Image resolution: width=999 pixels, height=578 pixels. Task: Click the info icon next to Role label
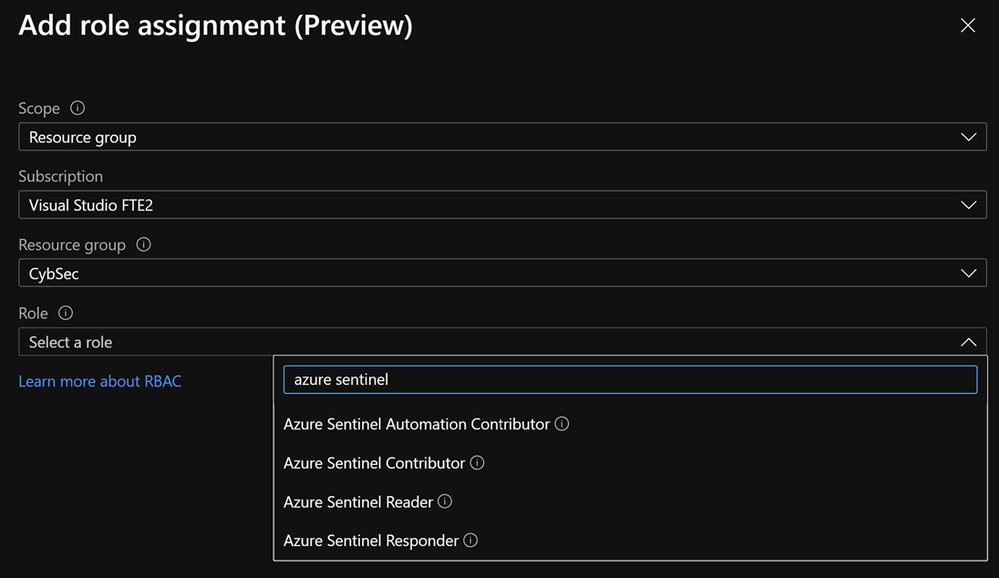[x=66, y=313]
